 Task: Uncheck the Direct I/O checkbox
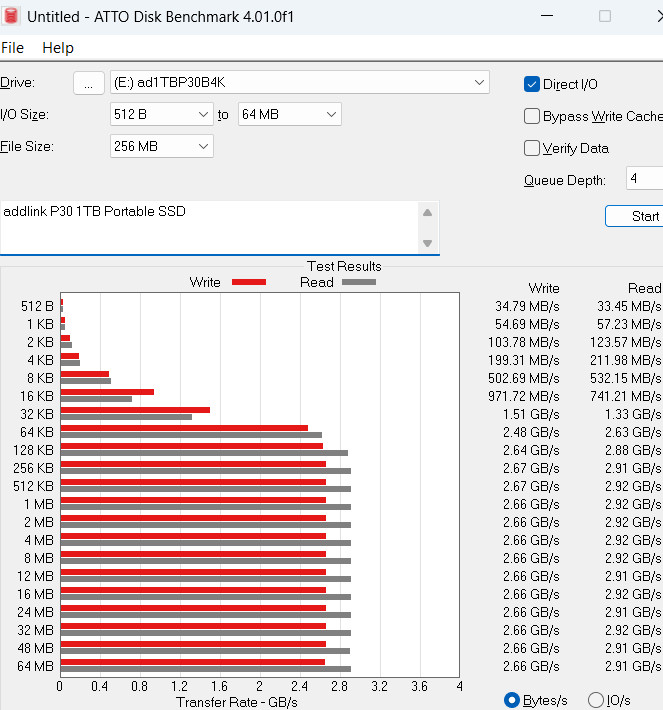tap(532, 84)
